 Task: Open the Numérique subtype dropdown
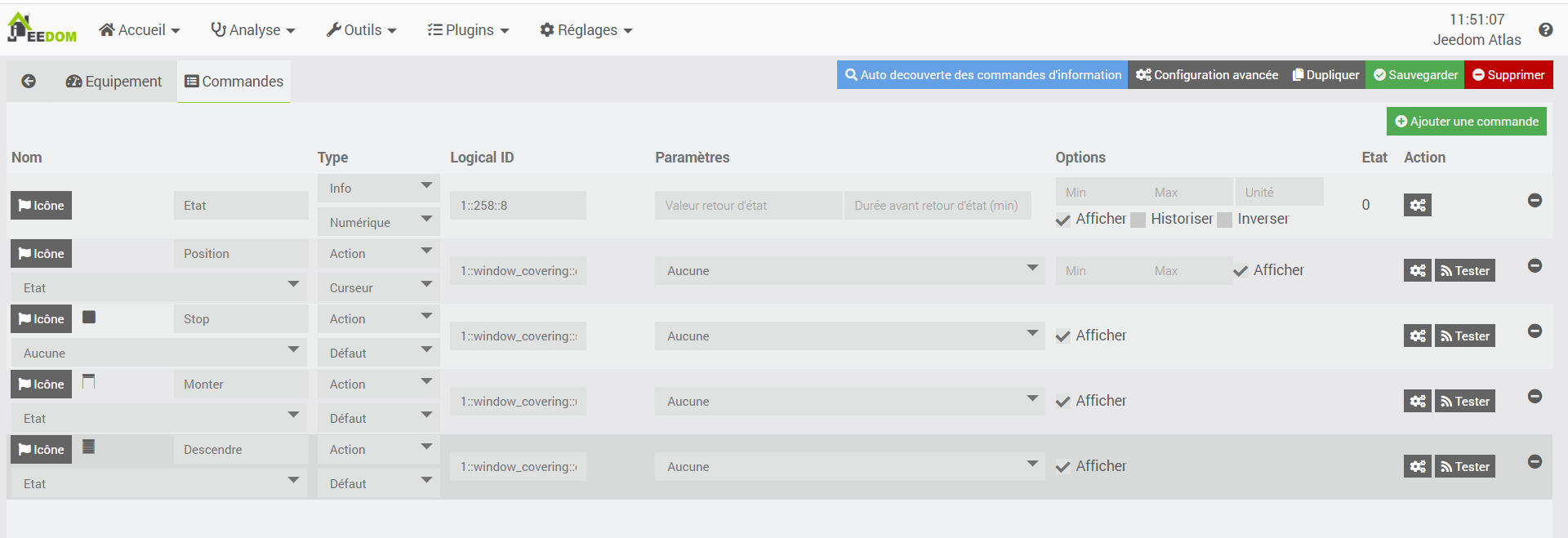coord(378,222)
